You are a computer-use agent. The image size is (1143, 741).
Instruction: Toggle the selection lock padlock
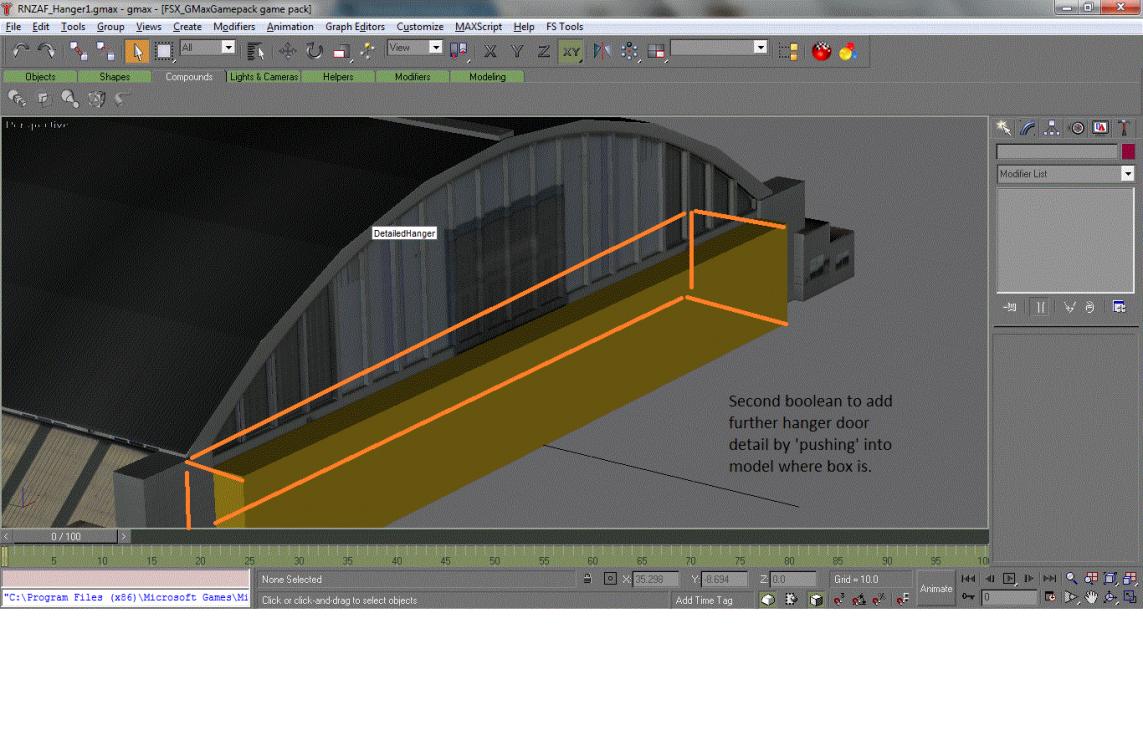[x=587, y=579]
